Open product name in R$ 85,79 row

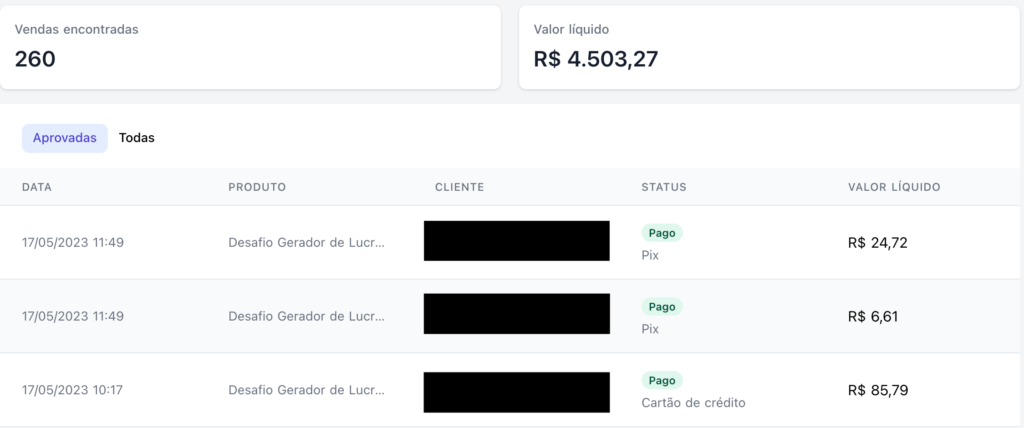click(x=307, y=391)
